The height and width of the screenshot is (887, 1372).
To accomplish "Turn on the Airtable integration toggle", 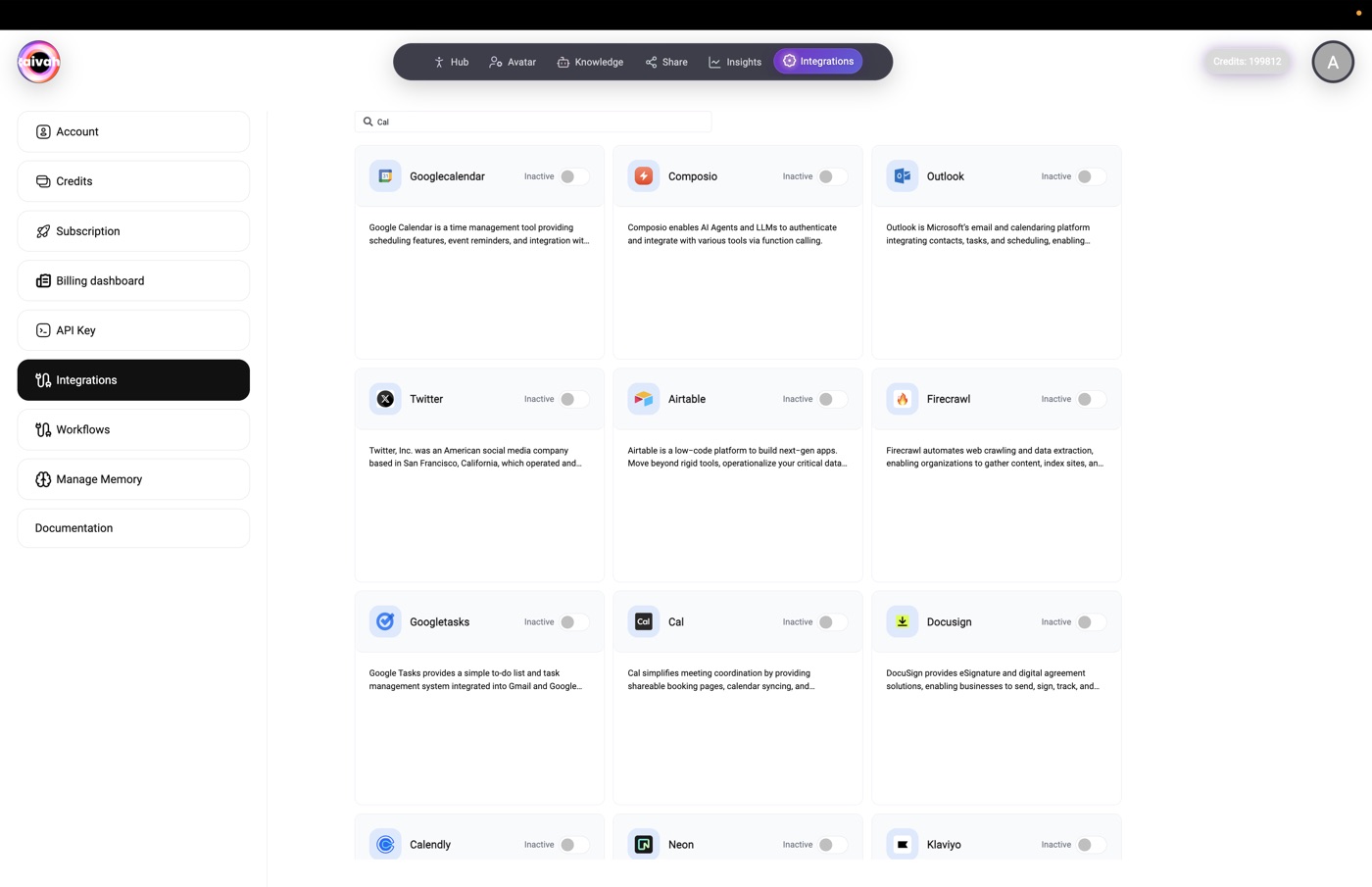I will [833, 399].
